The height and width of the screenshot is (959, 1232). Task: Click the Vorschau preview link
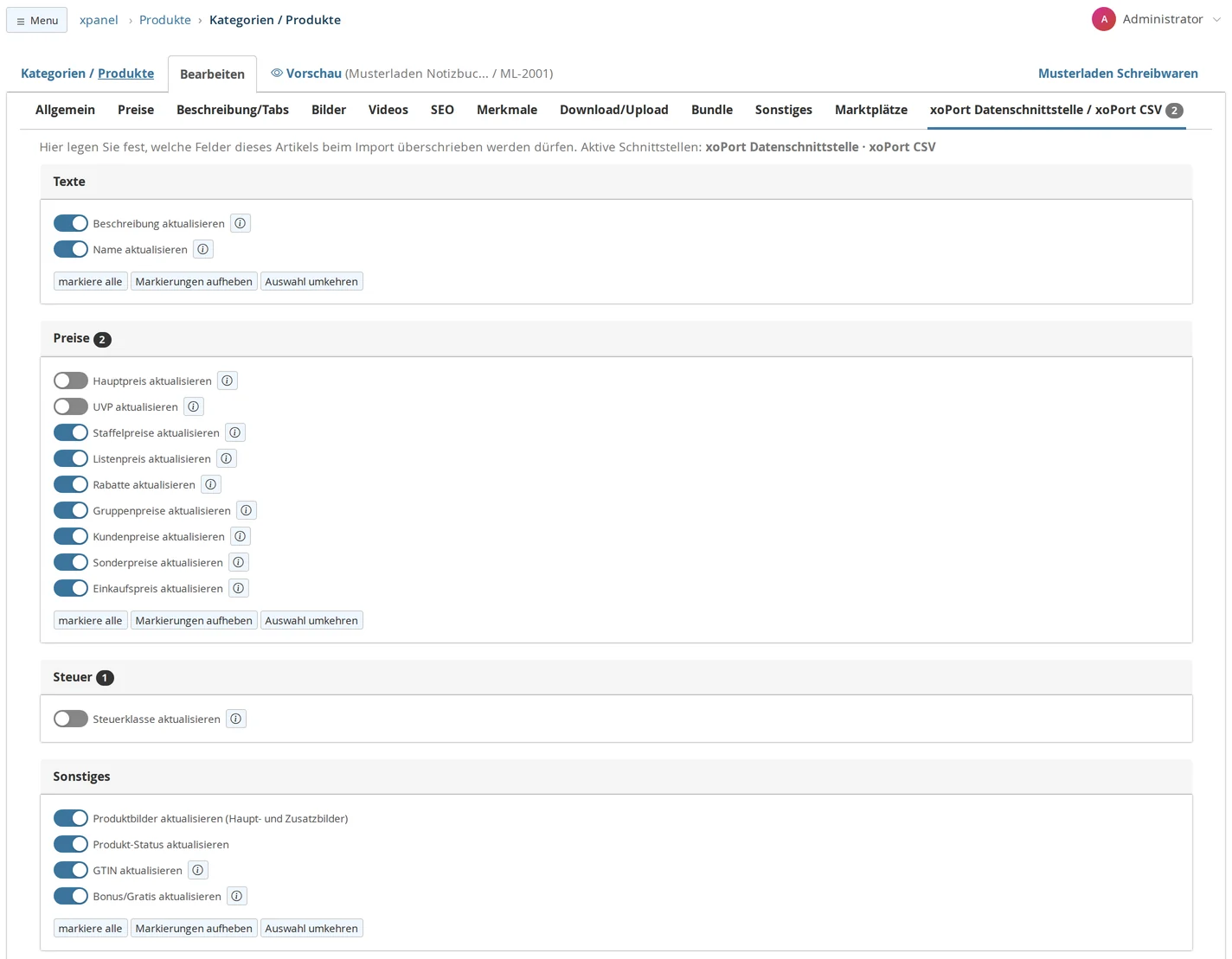tap(314, 74)
